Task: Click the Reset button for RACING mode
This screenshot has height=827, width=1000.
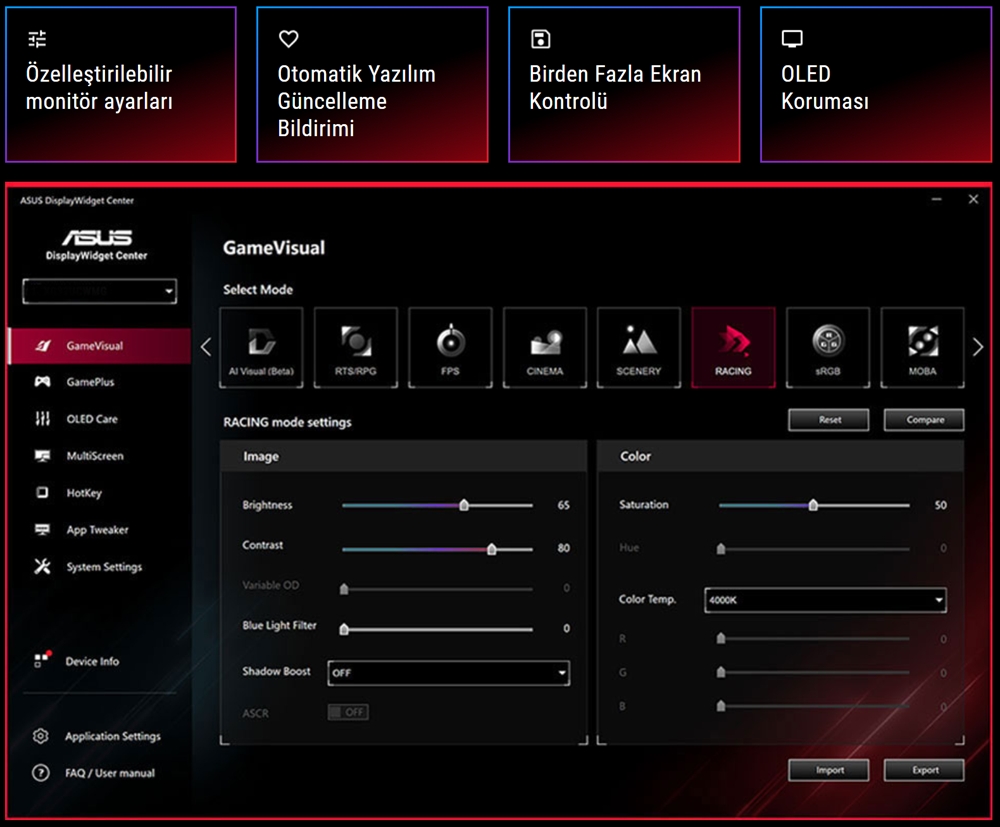Action: click(x=828, y=419)
